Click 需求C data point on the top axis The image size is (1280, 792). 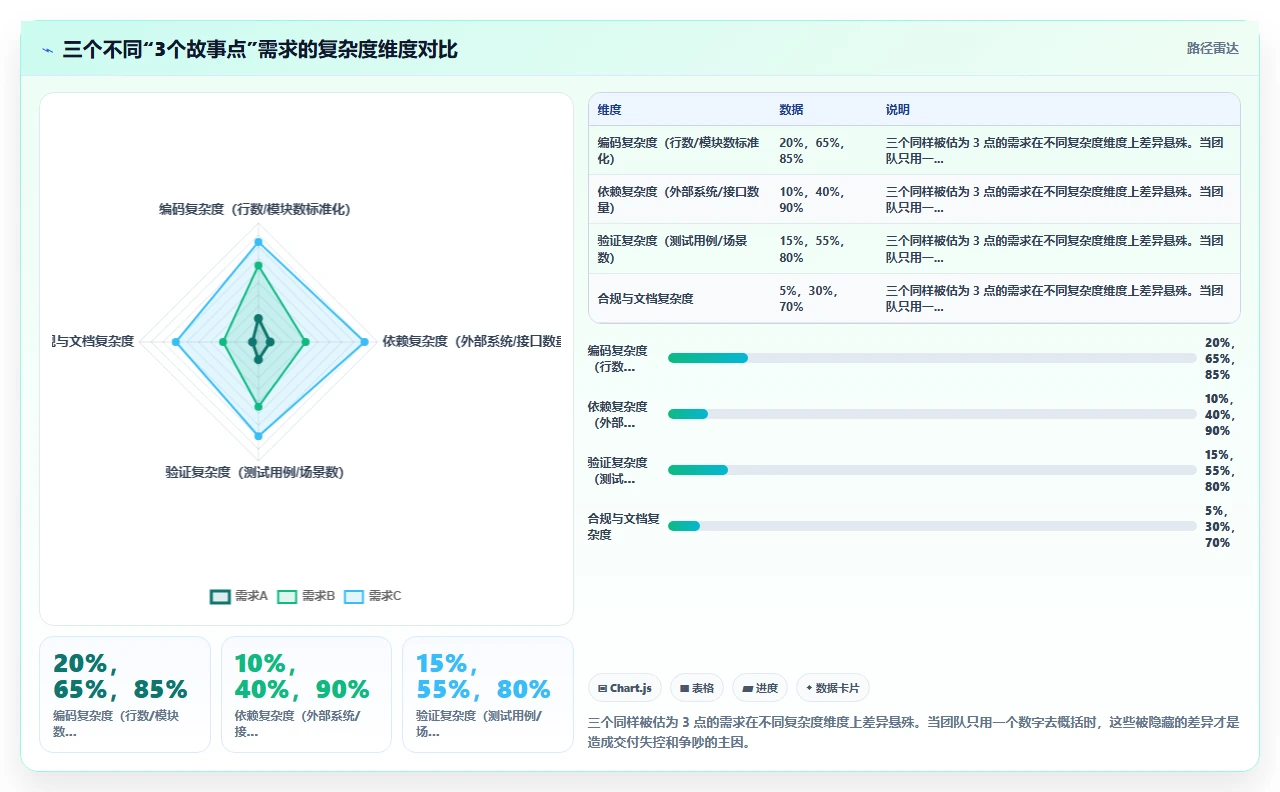(x=258, y=242)
